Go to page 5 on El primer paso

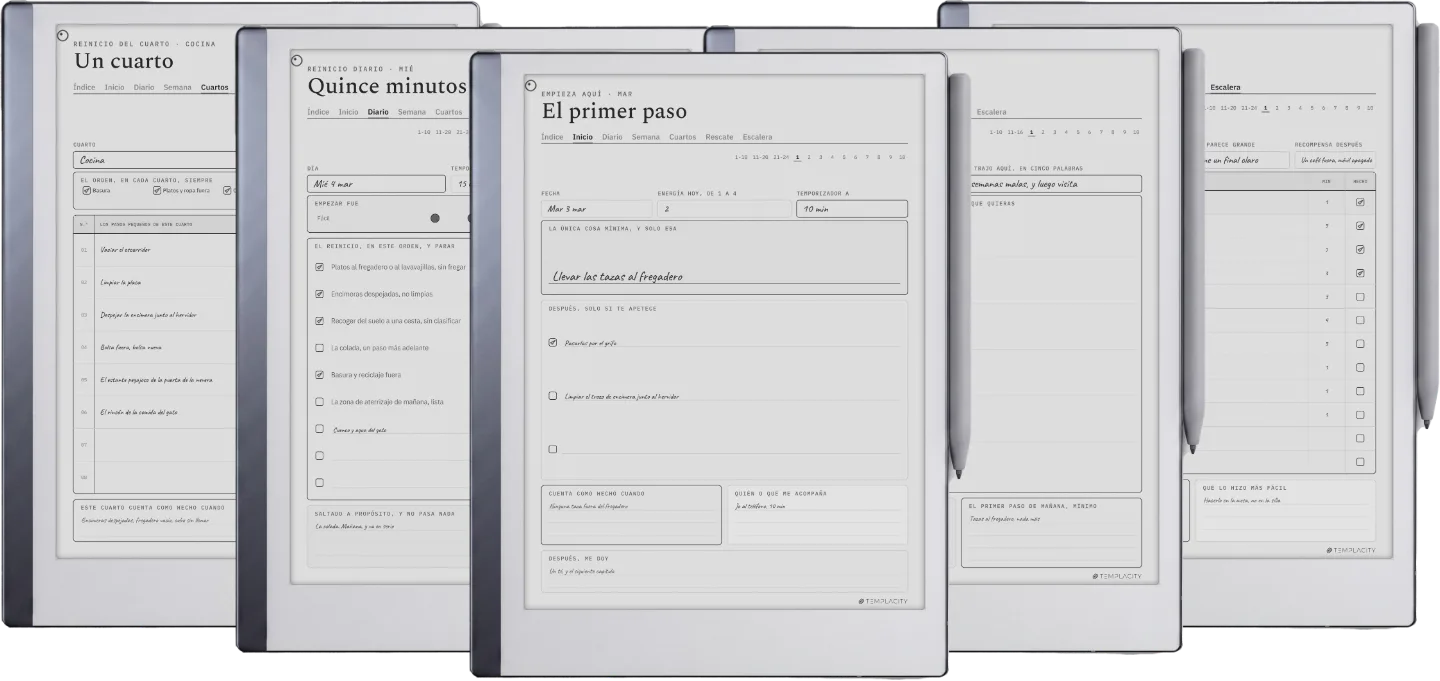[844, 157]
